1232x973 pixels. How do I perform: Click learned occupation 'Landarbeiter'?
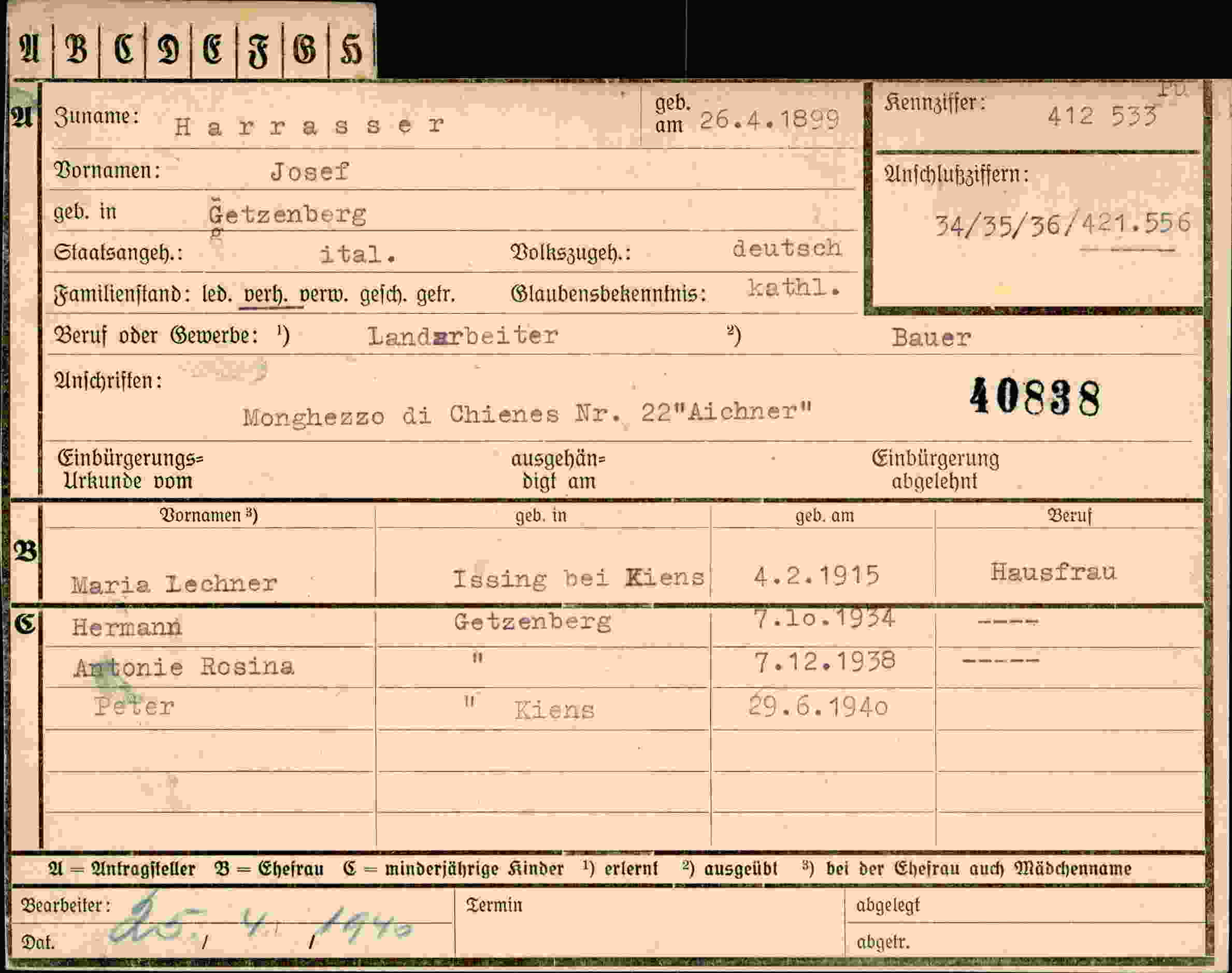[463, 336]
